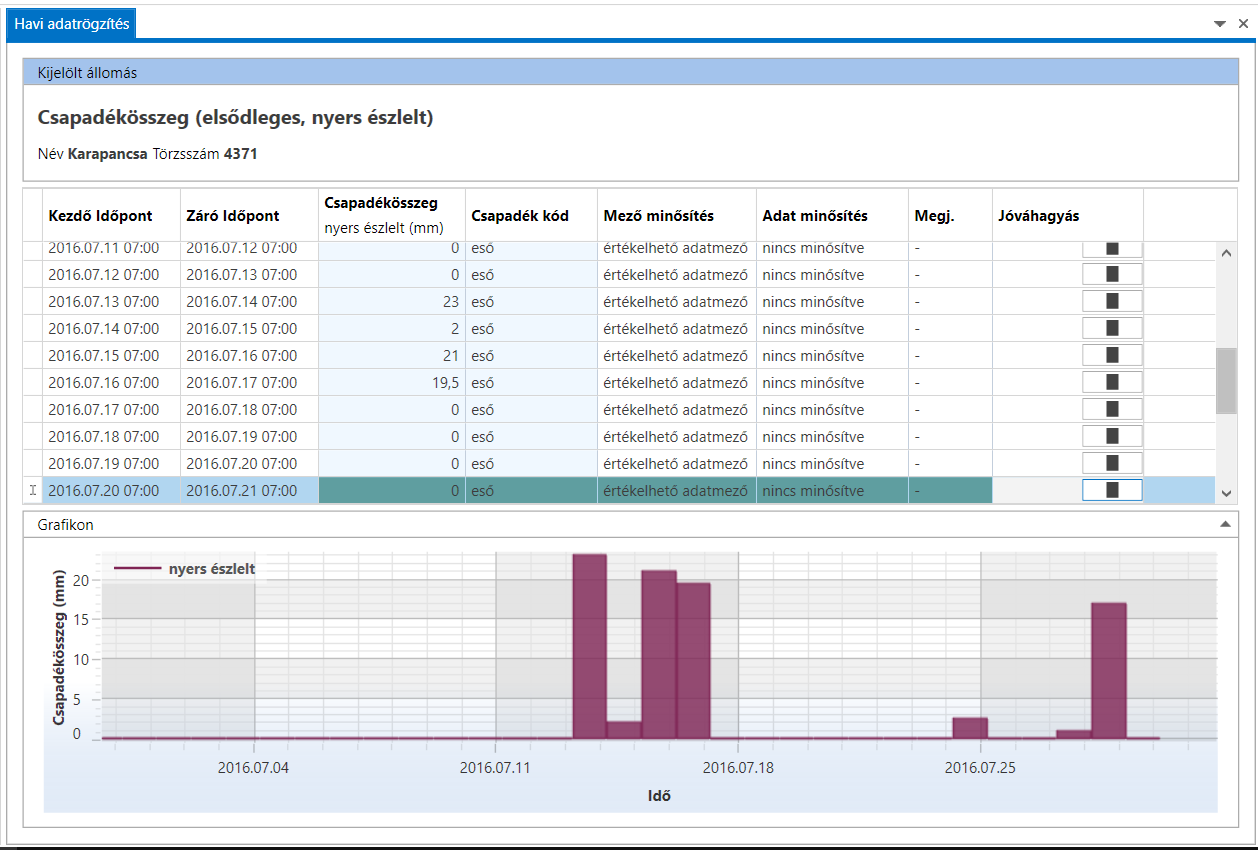Select értékelhető adatmező in the 2016.07.15 row

tap(677, 355)
